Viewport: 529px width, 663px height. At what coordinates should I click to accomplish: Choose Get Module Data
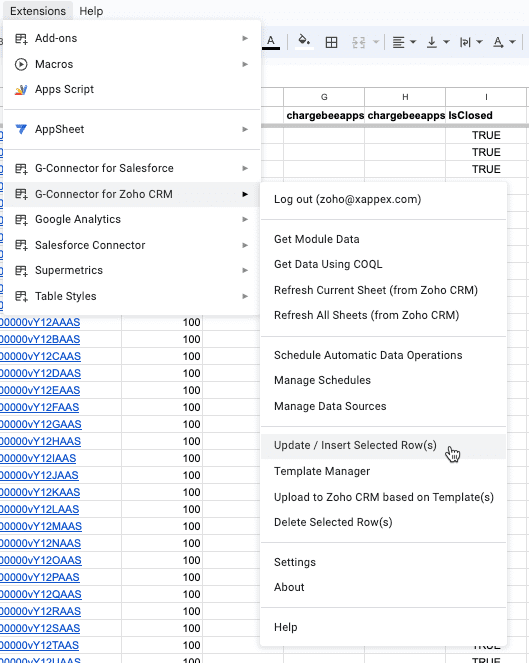click(383, 239)
